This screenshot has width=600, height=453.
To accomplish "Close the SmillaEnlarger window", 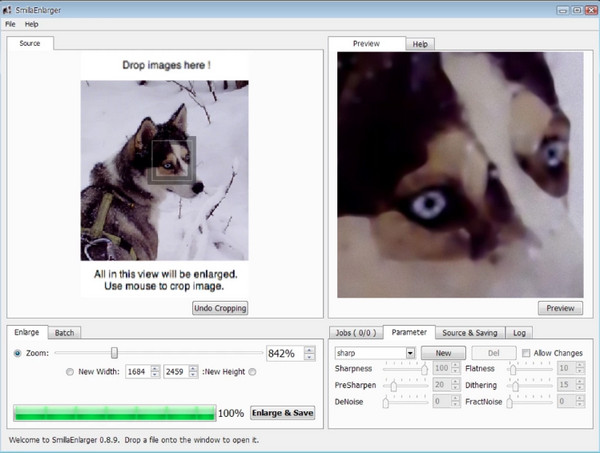I will [x=591, y=10].
